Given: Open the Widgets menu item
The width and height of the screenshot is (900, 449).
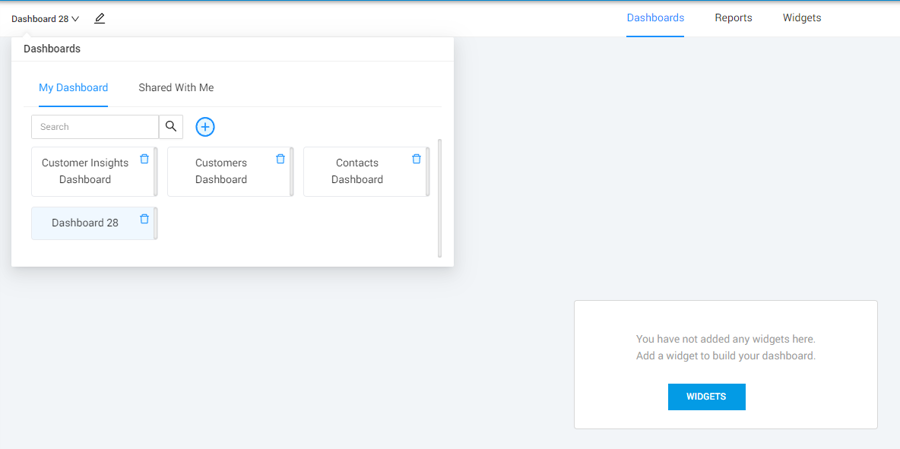Looking at the screenshot, I should [x=801, y=18].
